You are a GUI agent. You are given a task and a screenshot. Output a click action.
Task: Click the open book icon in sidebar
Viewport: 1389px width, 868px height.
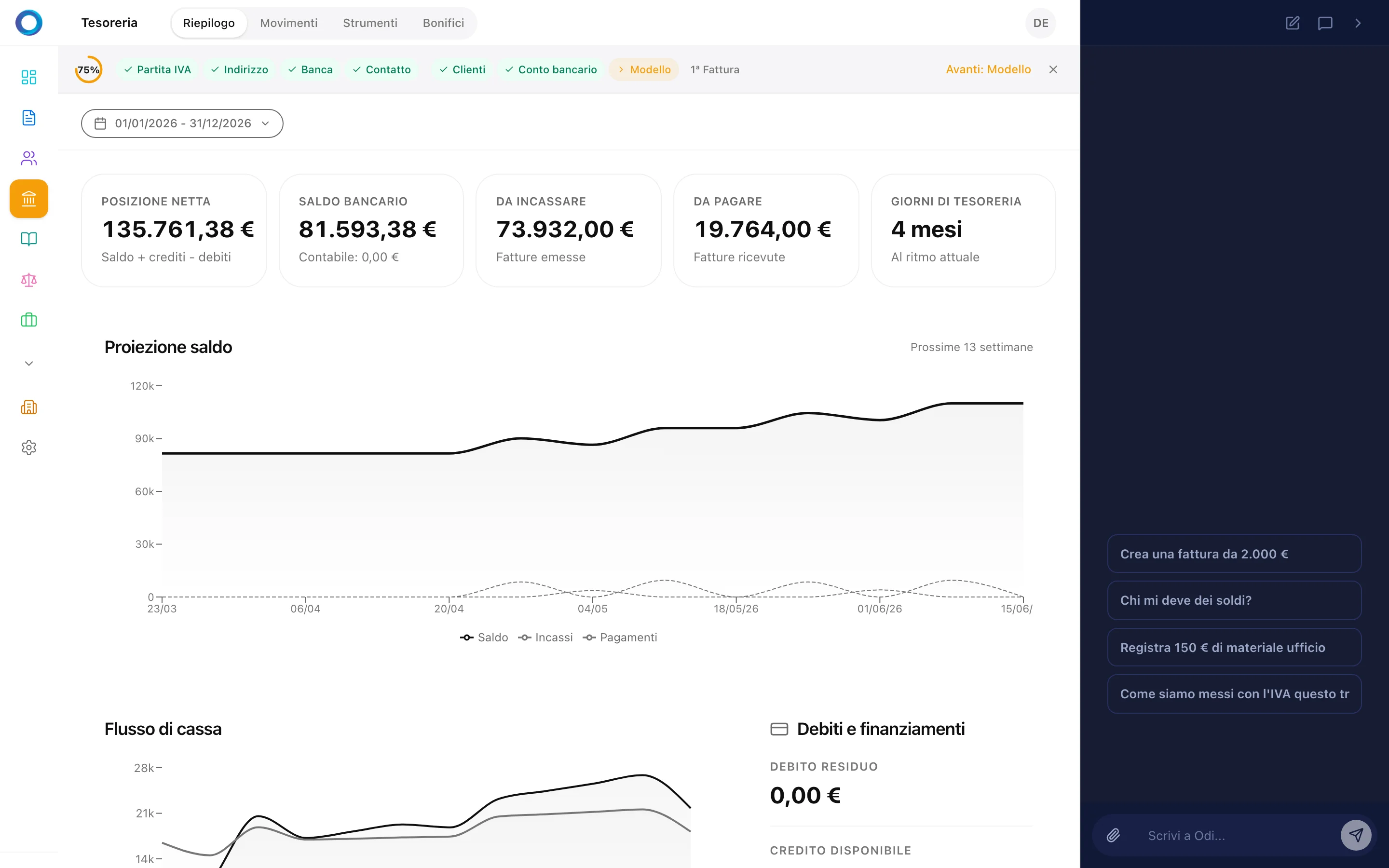tap(29, 239)
